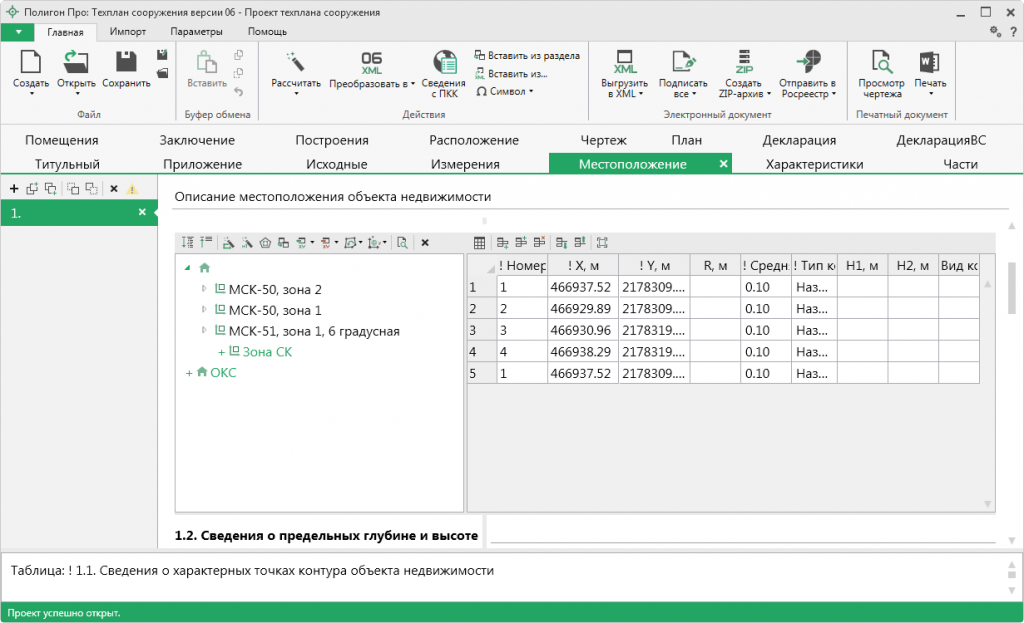Click the ! Номер column header
Image resolution: width=1024 pixels, height=623 pixels.
point(522,265)
